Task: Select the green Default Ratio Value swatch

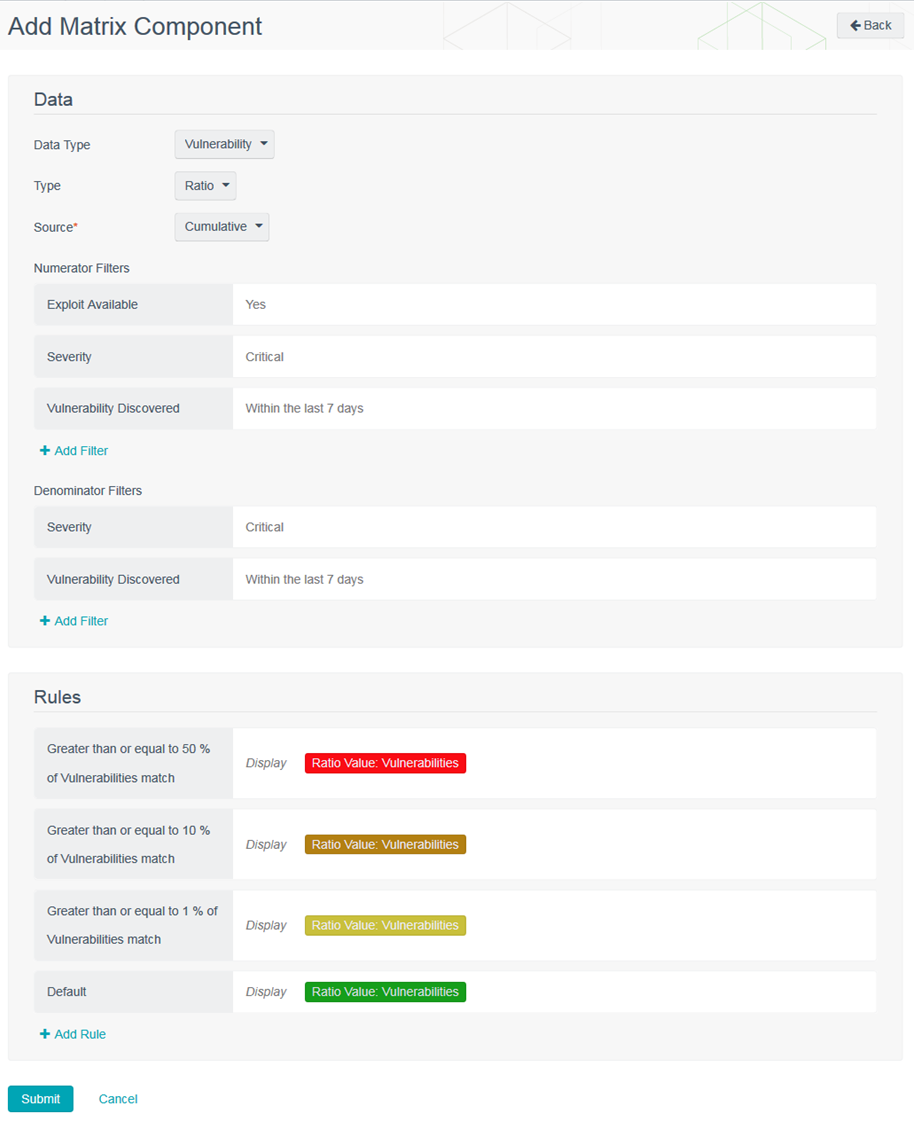Action: point(385,992)
